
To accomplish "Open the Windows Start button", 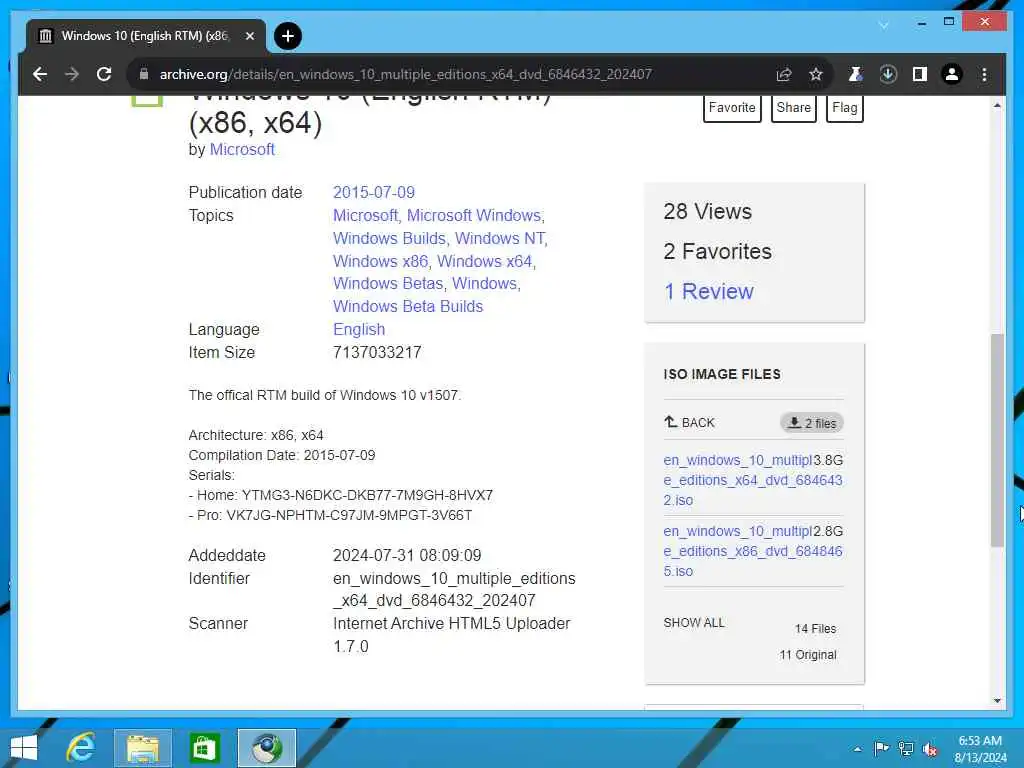I will [x=24, y=748].
